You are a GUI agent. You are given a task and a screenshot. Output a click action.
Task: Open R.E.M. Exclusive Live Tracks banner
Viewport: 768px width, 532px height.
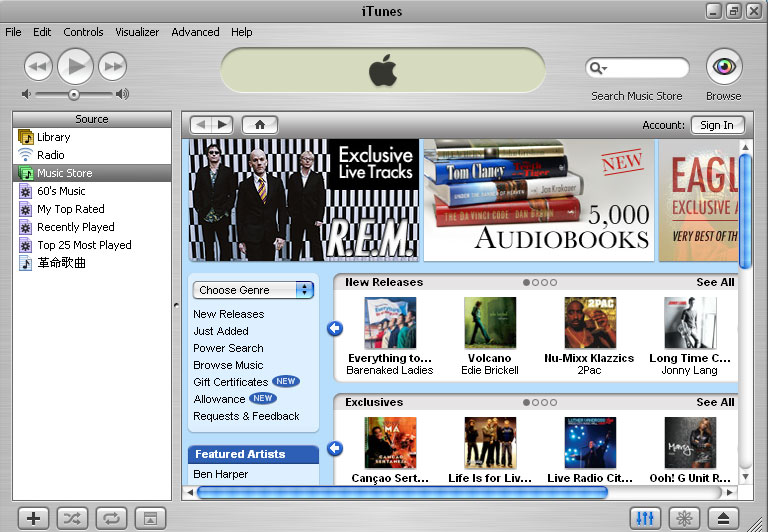(304, 200)
